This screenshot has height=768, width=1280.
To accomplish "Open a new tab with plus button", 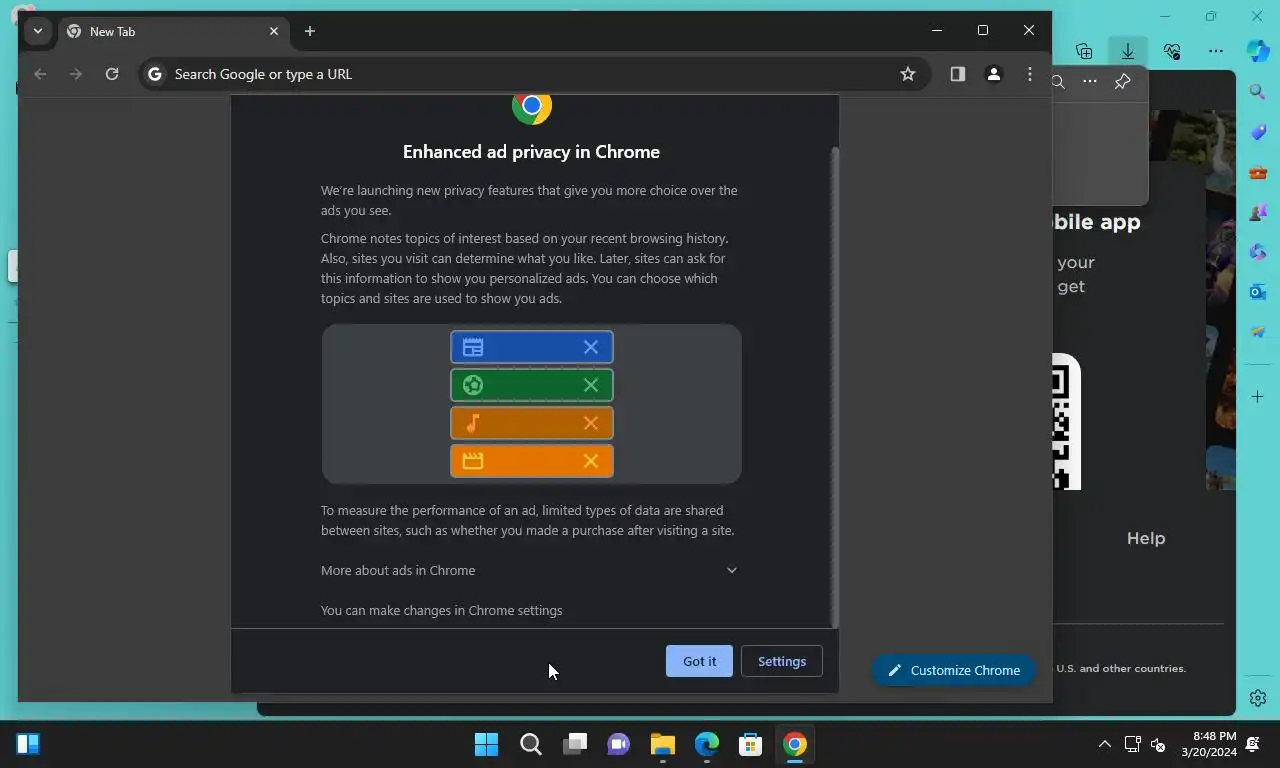I will coord(310,31).
